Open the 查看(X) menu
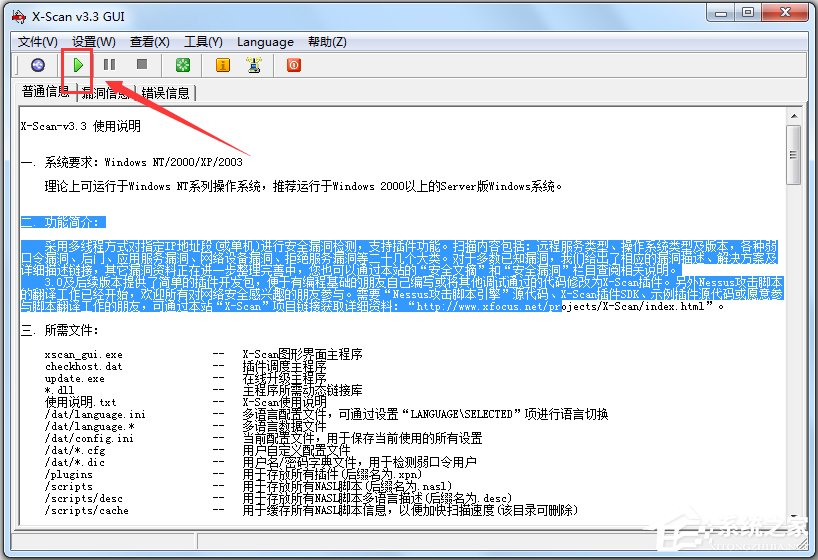This screenshot has height=560, width=818. pyautogui.click(x=150, y=42)
